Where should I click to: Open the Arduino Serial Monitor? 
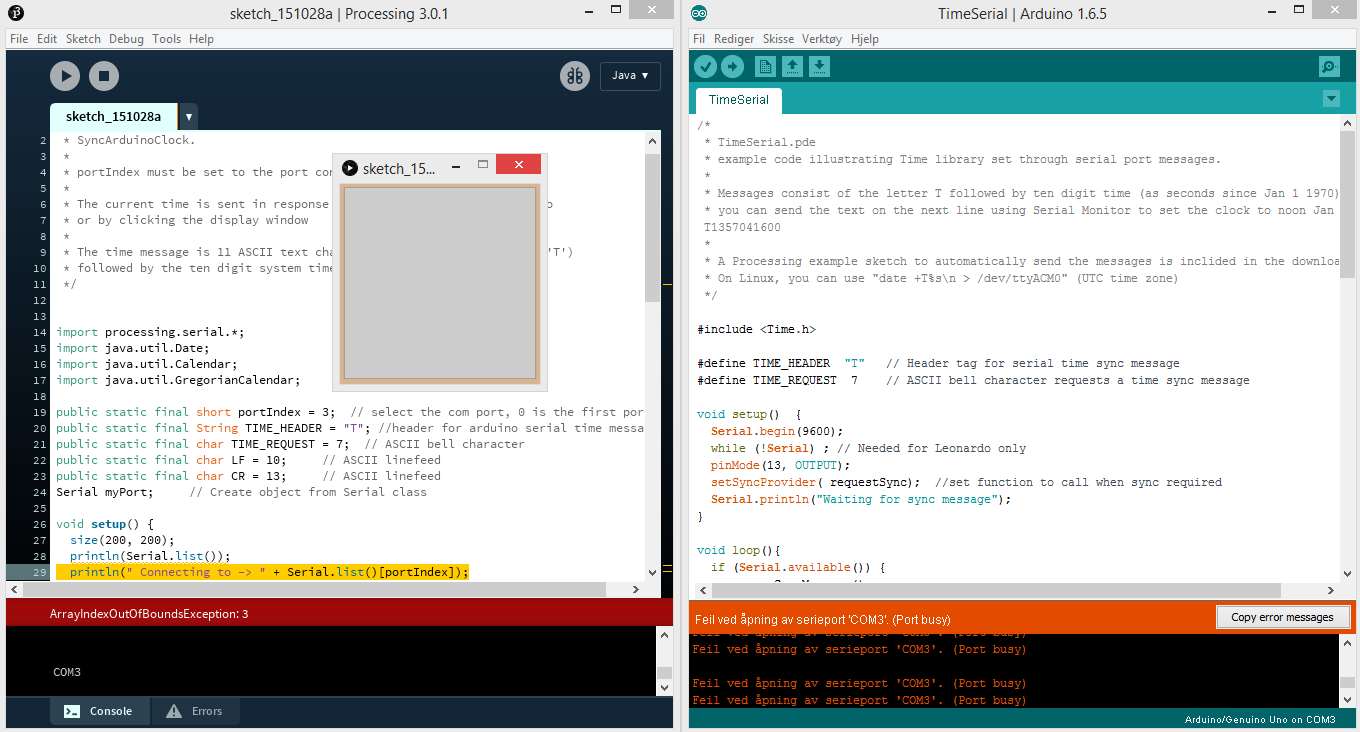[1329, 67]
